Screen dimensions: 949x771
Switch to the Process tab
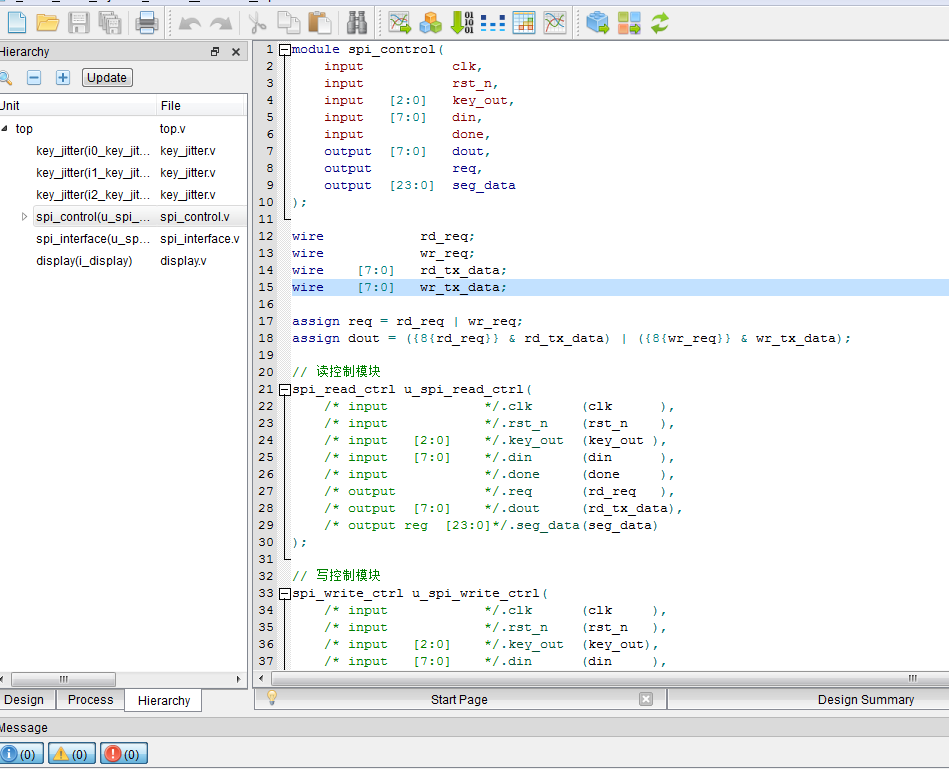point(90,700)
